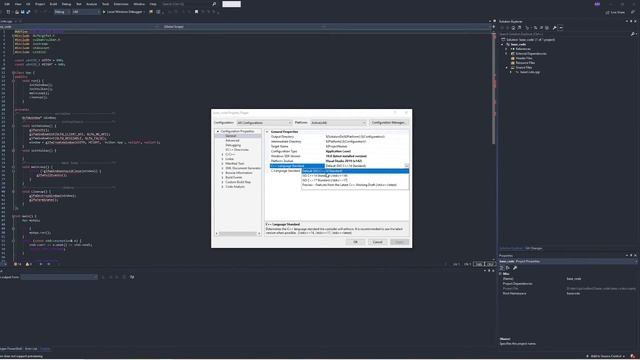Expand External Dependencies in Solution Explorer
The height and width of the screenshot is (360, 640).
507,53
